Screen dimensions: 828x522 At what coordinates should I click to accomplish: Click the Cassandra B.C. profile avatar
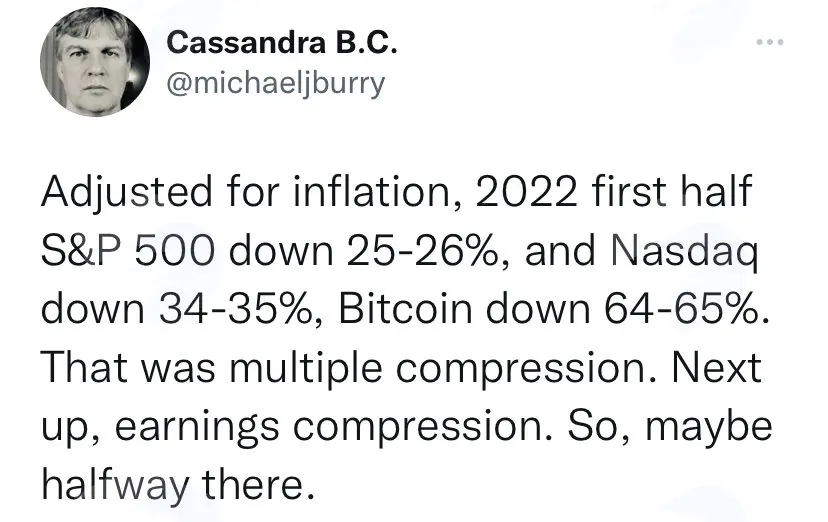coord(95,62)
